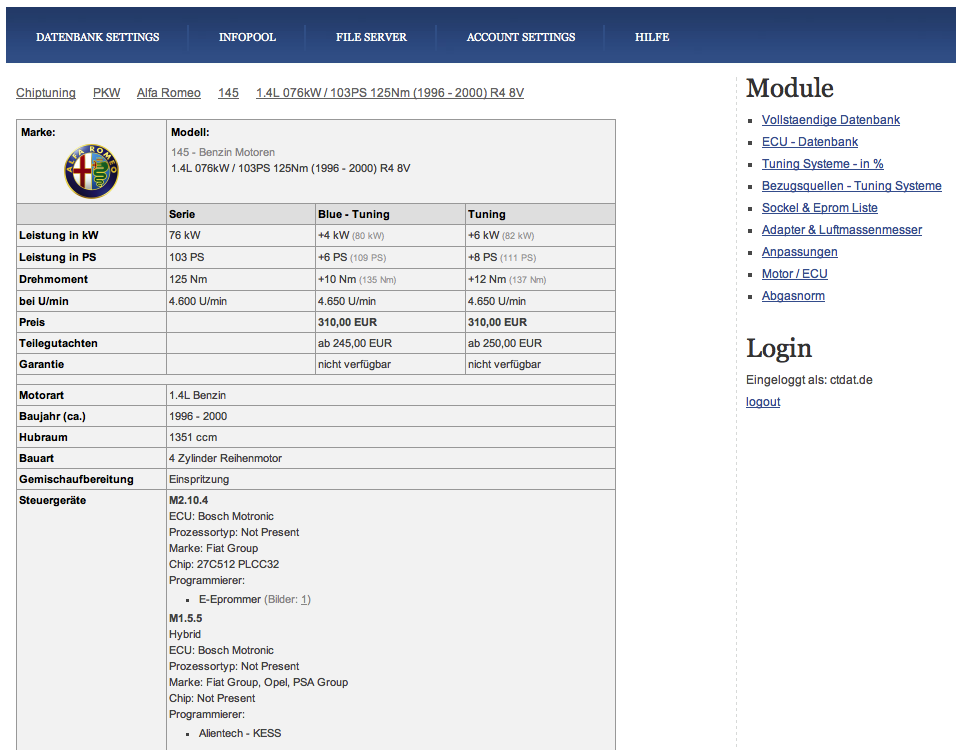This screenshot has height=750, width=960.
Task: Select the 1.4L Benzin Motorart value
Action: (197, 396)
